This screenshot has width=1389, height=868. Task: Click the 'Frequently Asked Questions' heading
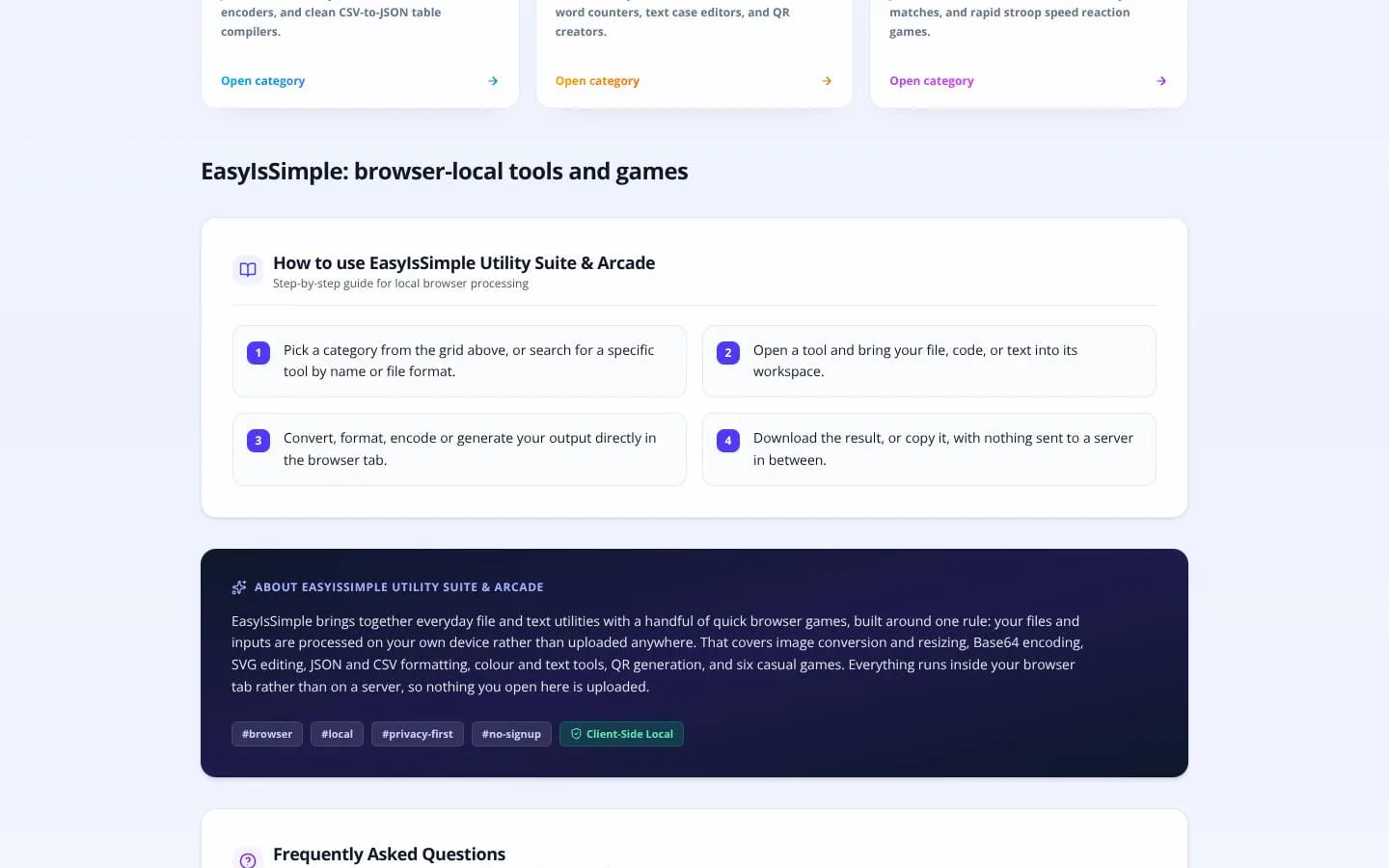click(389, 854)
